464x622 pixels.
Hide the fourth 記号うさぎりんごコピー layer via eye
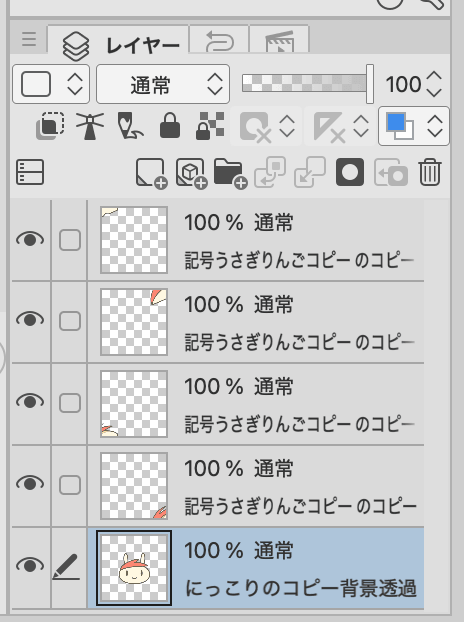click(x=30, y=483)
